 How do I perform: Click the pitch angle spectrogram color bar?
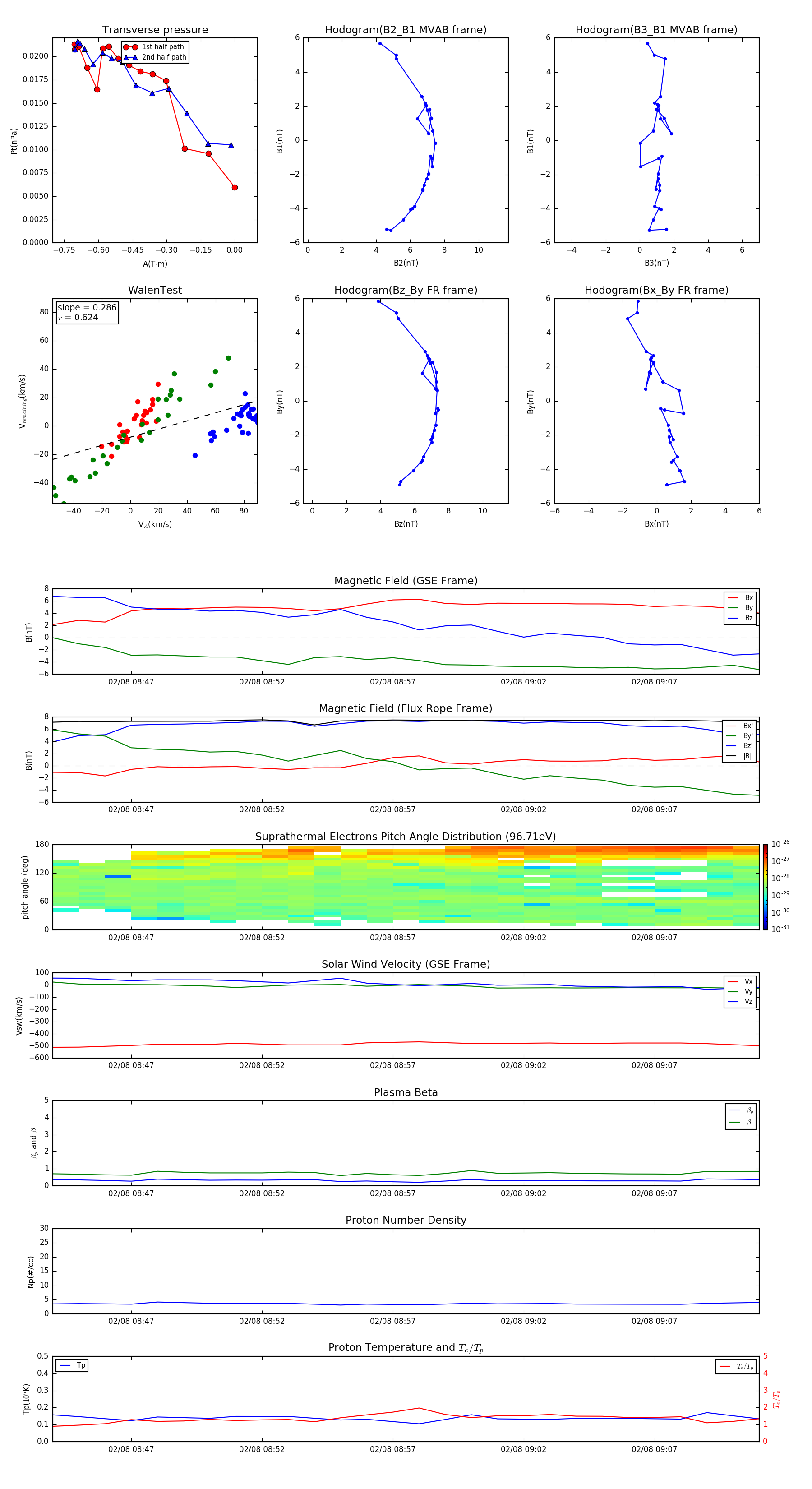point(765,887)
